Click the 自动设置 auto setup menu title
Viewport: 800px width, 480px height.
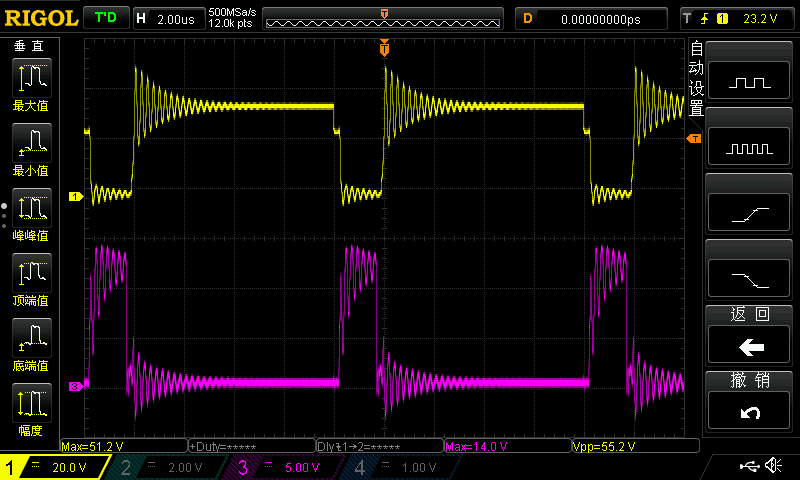pyautogui.click(x=696, y=79)
